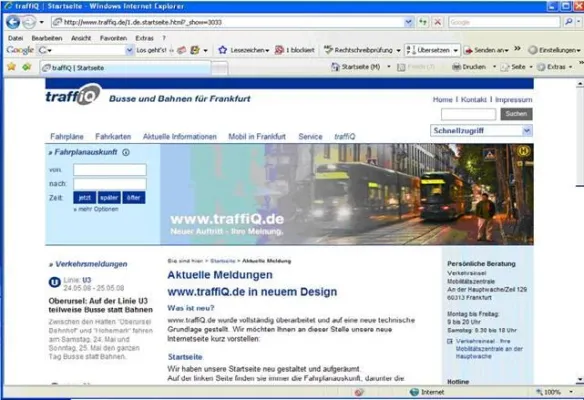Click the Google search box in IE
Viewport: 584px width, 400px height.
click(x=504, y=22)
